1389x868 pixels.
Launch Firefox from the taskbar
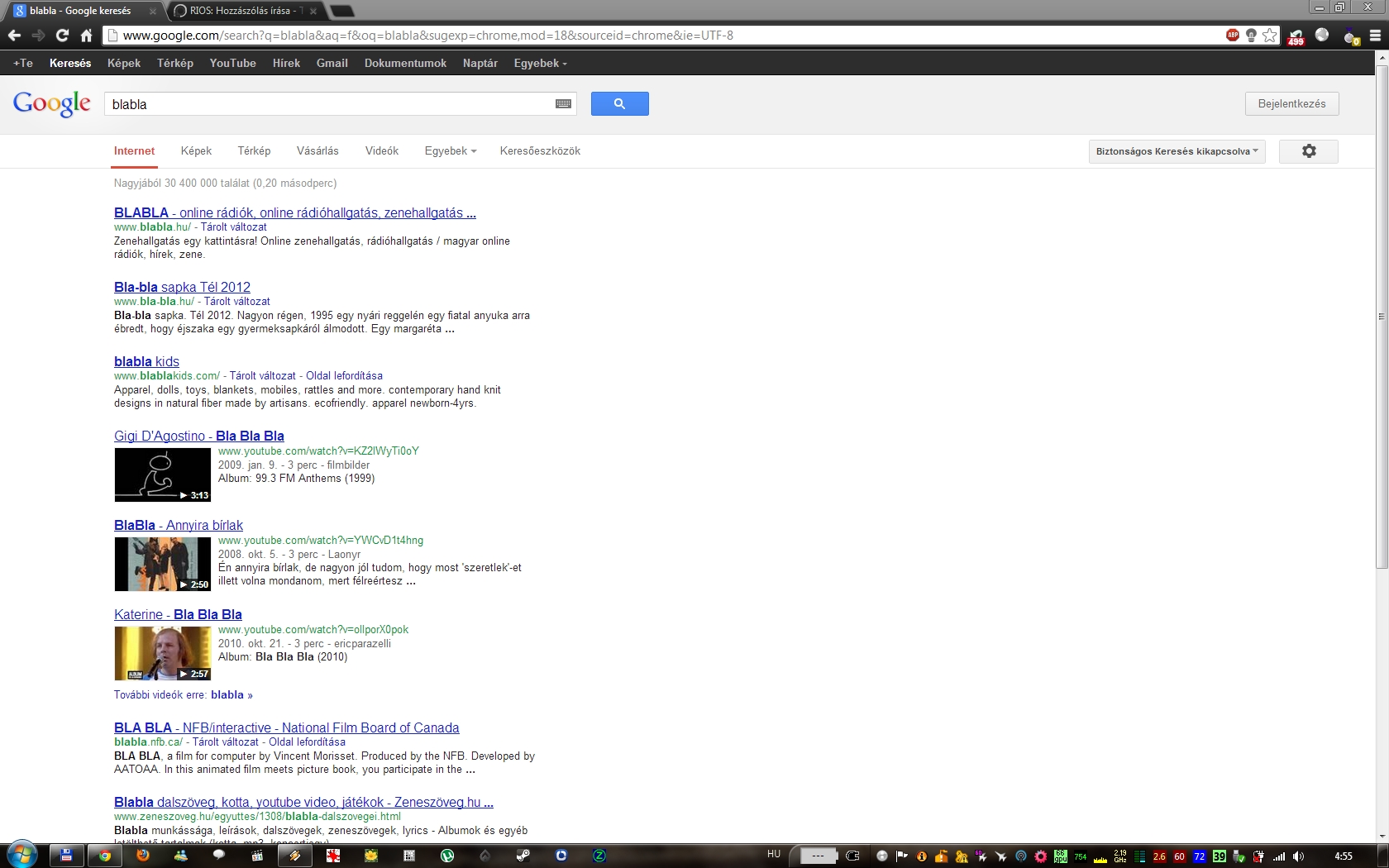tap(143, 856)
